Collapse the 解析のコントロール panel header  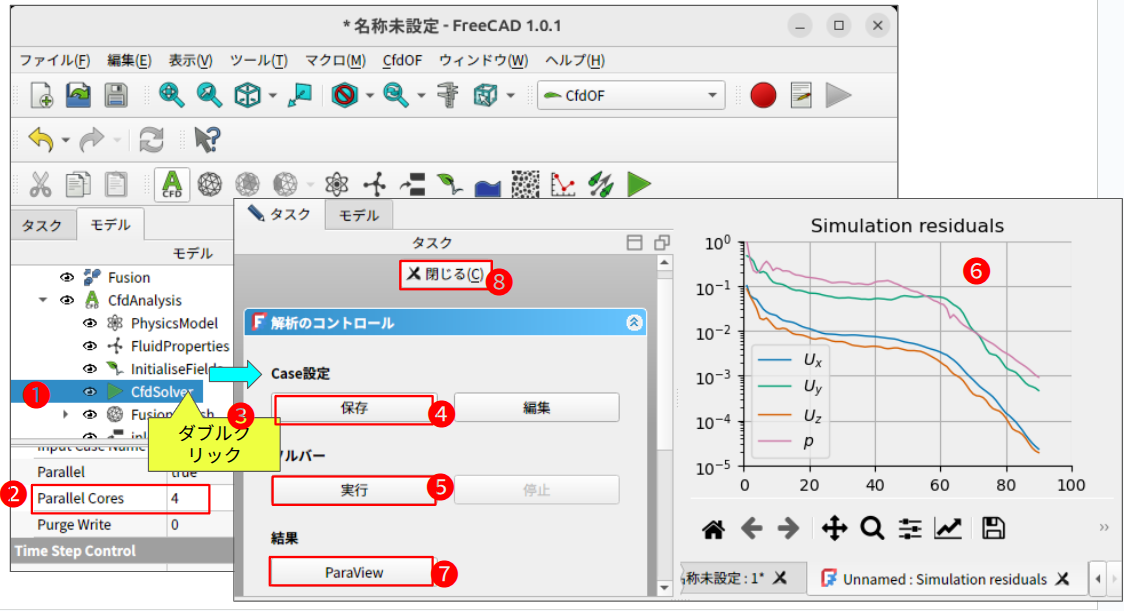[633, 323]
